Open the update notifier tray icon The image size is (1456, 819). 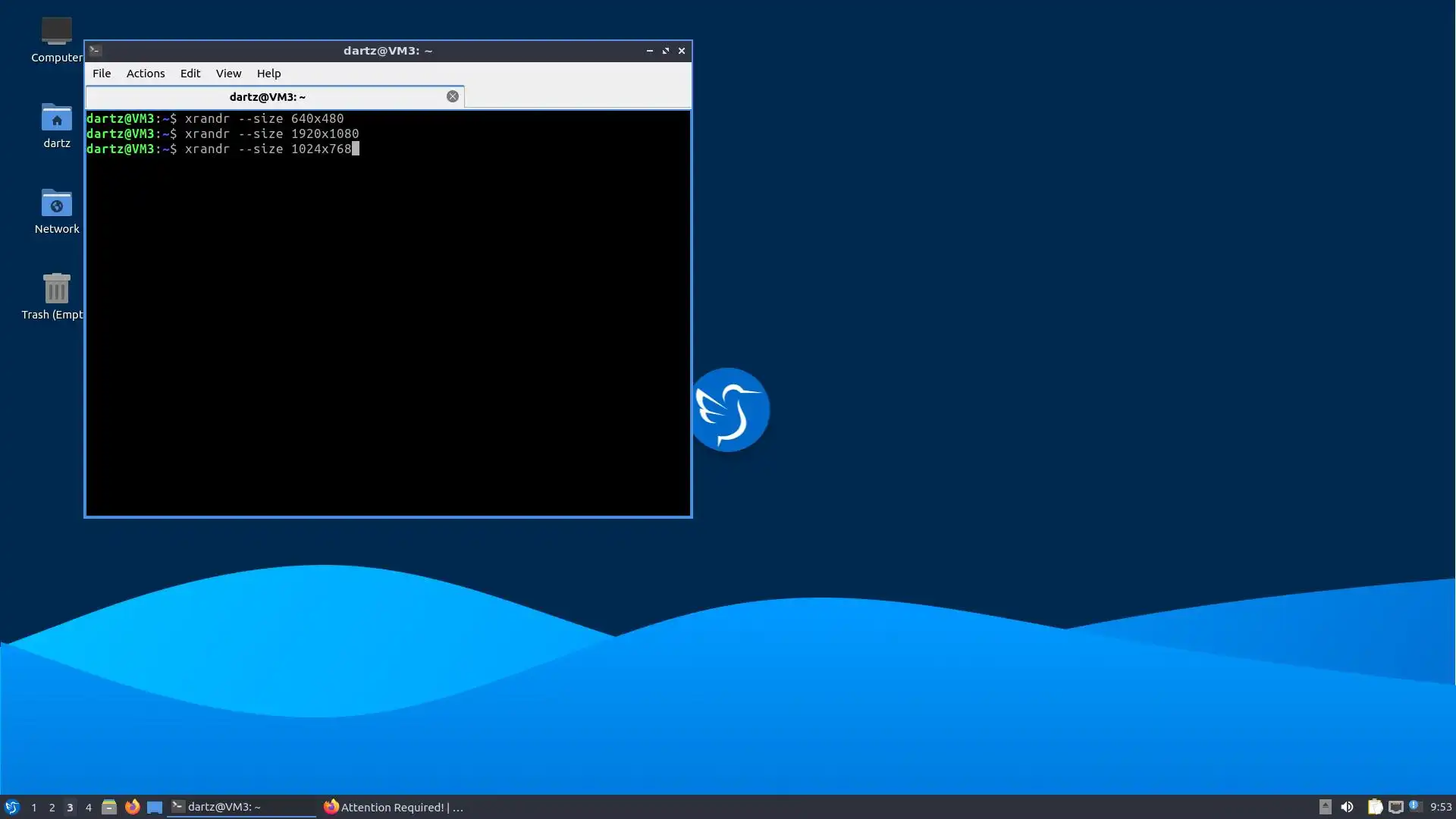pos(1415,806)
